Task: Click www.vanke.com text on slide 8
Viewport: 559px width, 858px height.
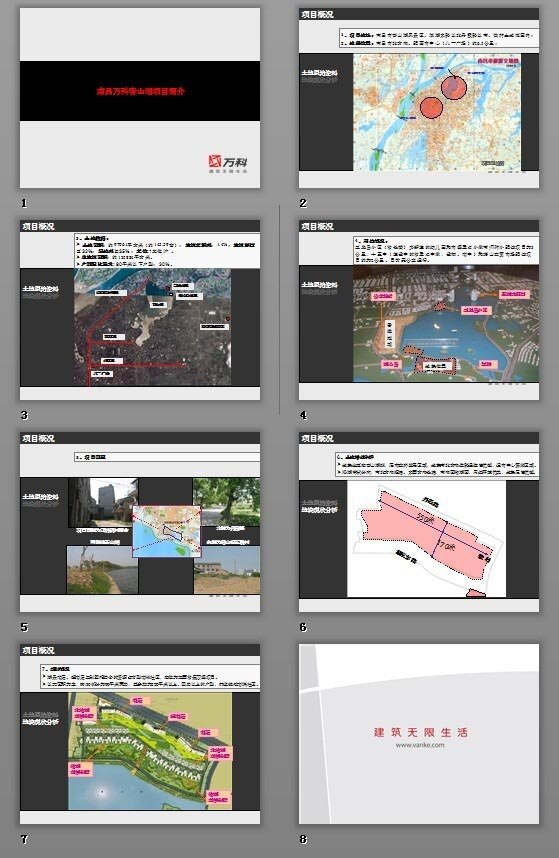Action: click(x=420, y=745)
